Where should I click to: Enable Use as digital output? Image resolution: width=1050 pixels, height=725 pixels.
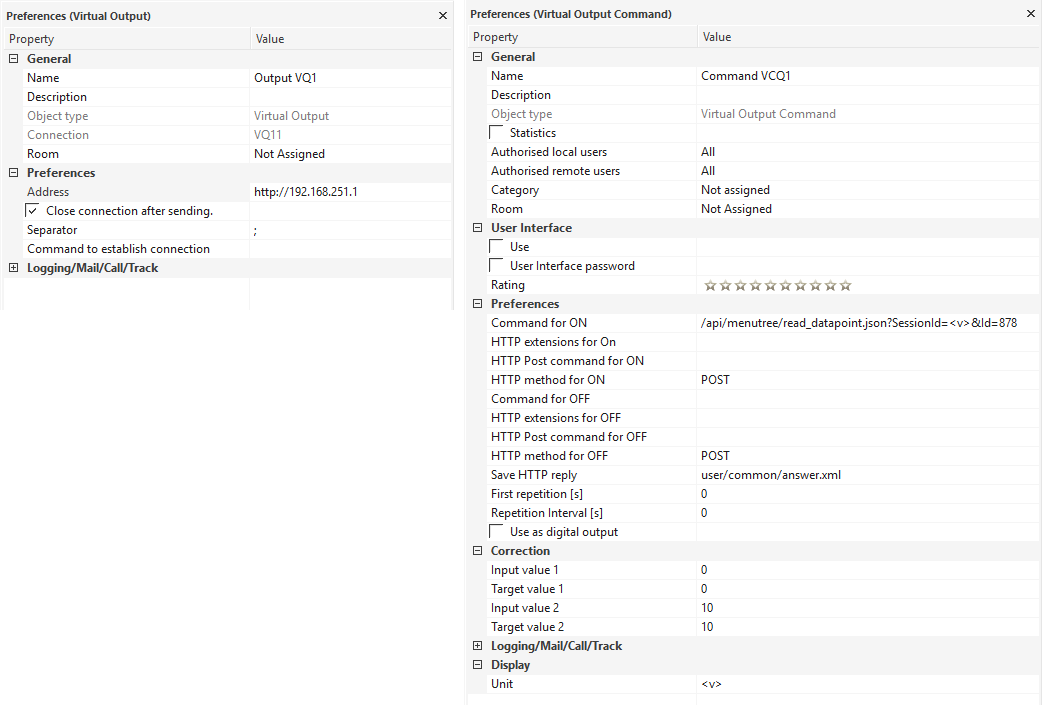[497, 532]
